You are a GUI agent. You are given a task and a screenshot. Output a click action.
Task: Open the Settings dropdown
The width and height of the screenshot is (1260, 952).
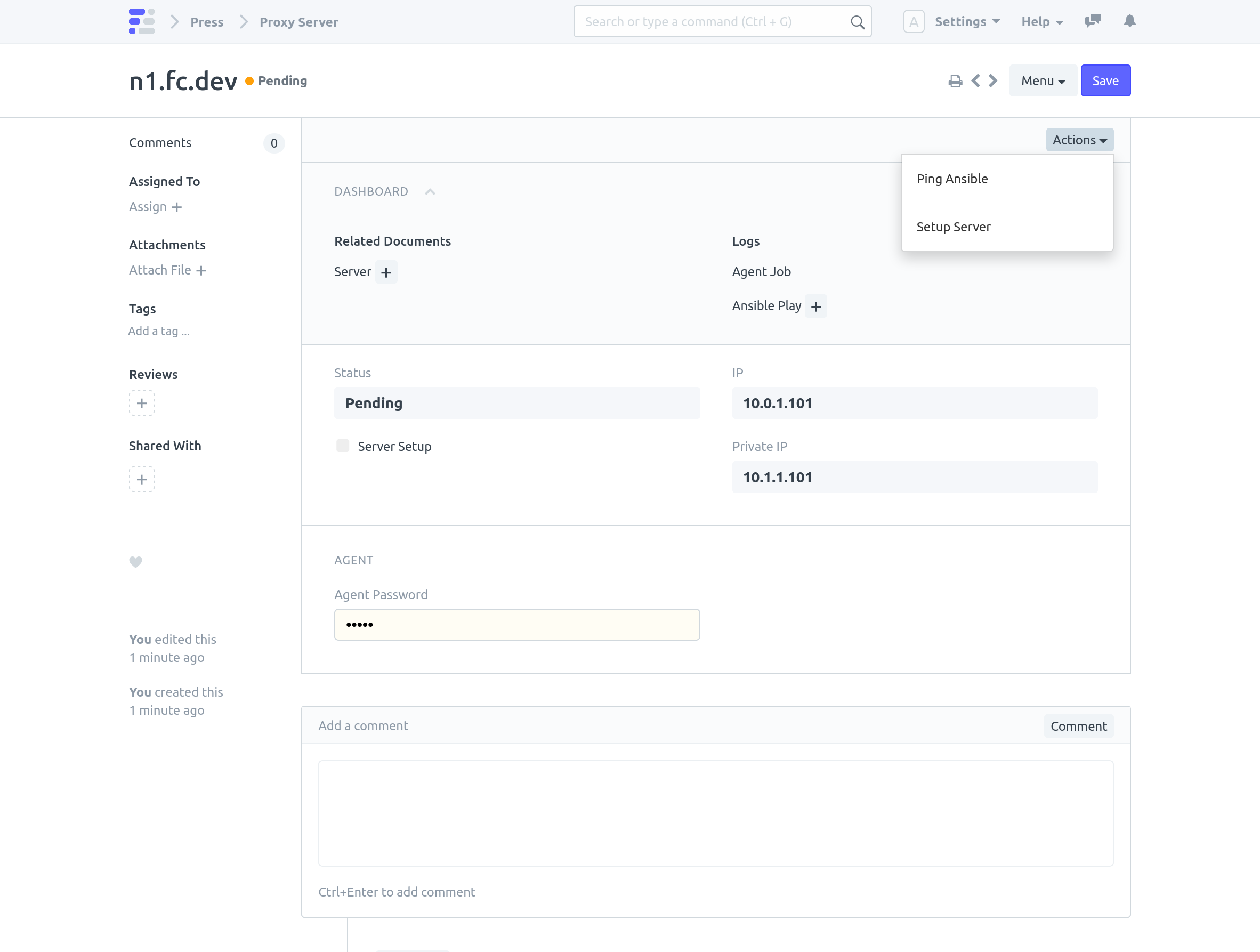click(967, 22)
